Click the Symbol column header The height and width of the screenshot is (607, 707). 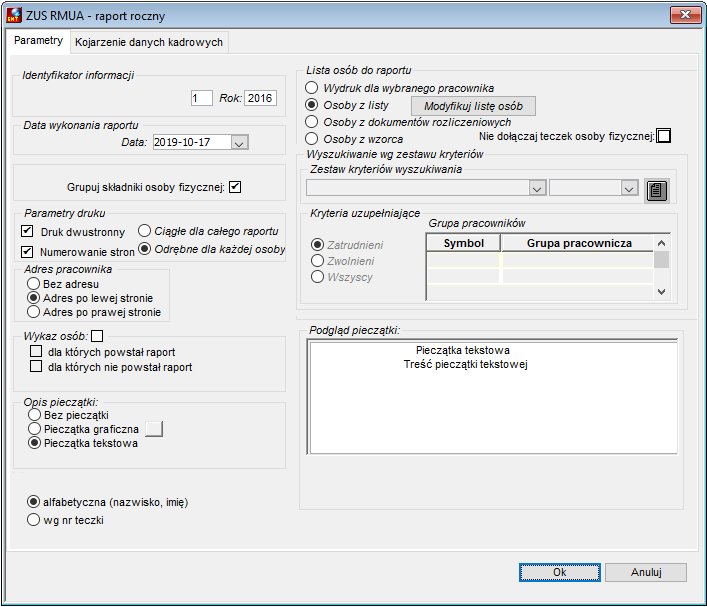464,243
